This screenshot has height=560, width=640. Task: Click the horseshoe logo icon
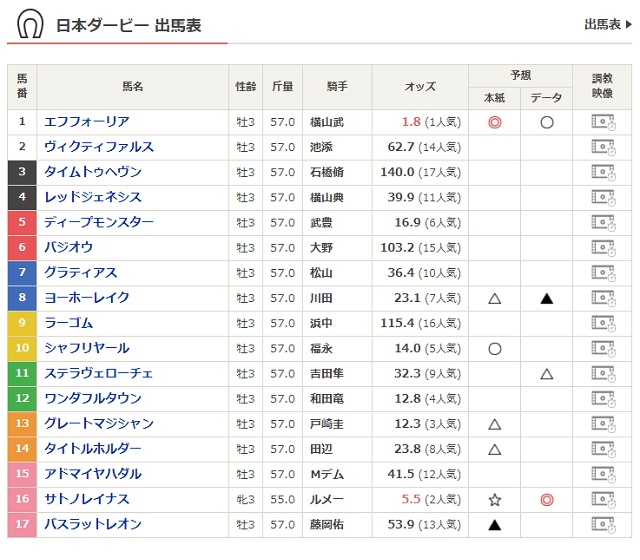31,25
